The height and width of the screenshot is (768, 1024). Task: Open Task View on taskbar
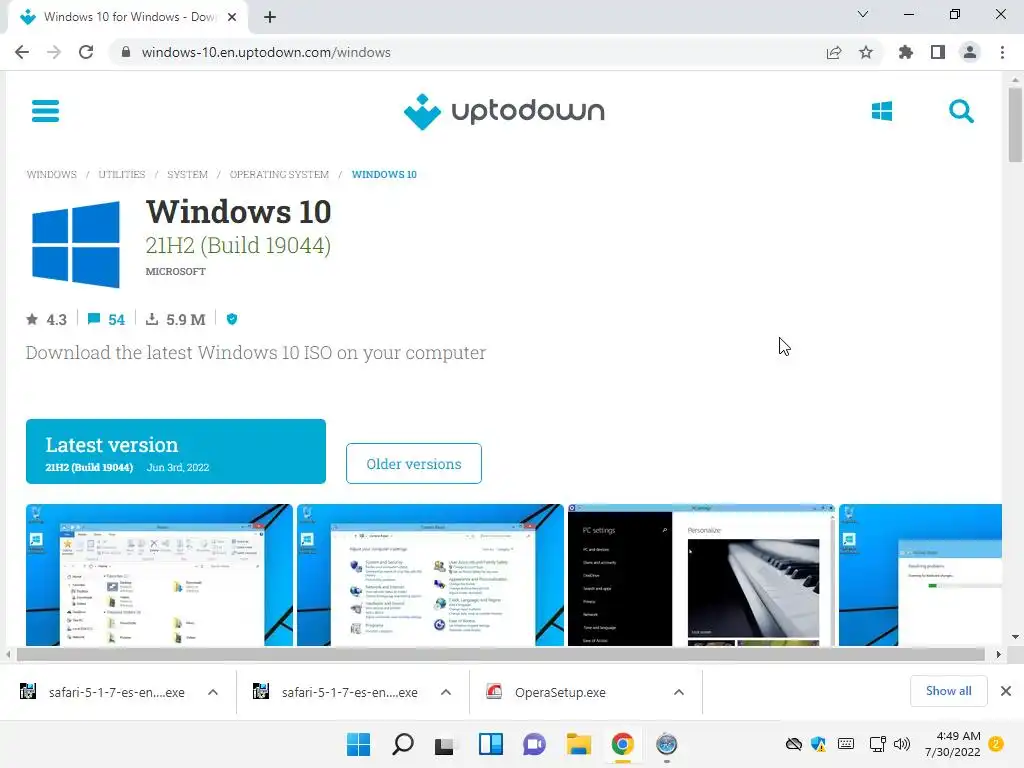(x=445, y=744)
